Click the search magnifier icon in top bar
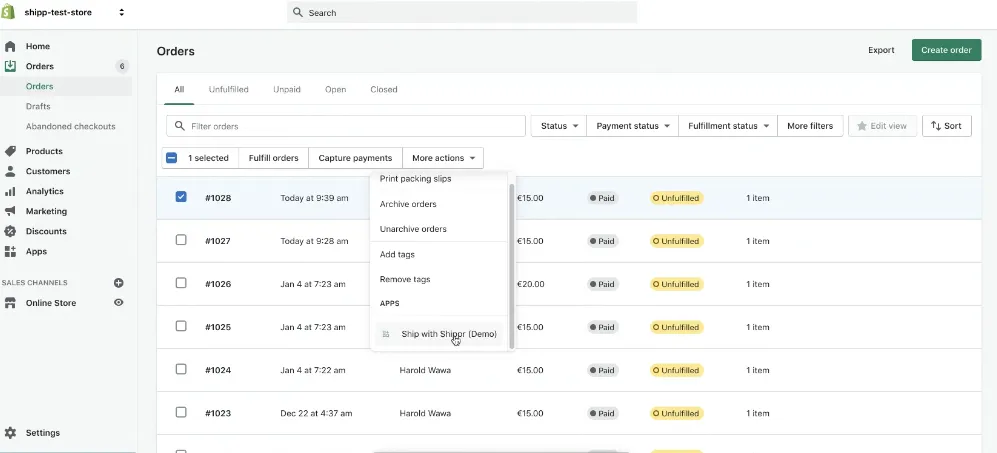Viewport: 997px width, 453px height. click(298, 12)
